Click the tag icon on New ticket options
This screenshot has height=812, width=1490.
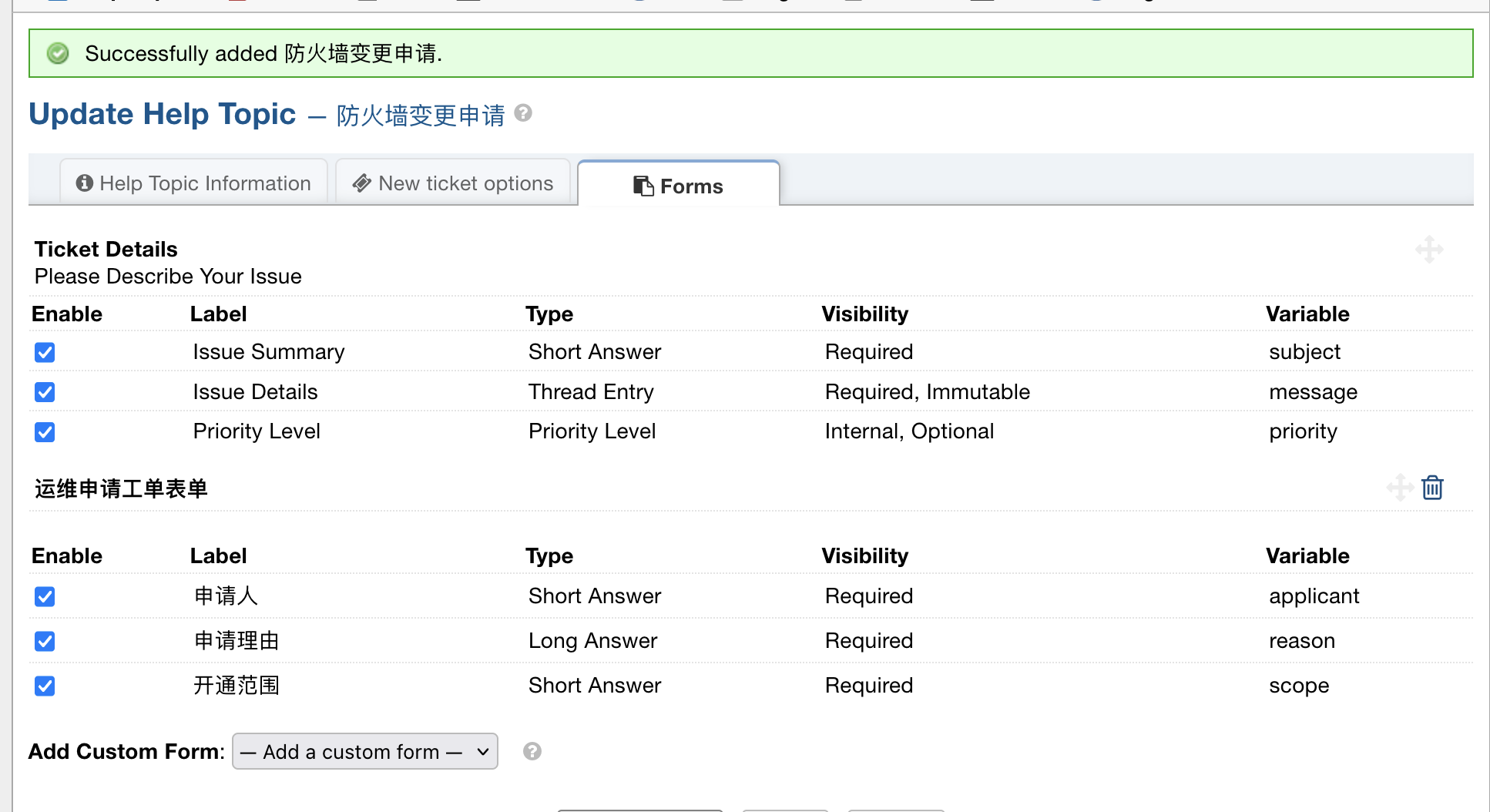362,183
